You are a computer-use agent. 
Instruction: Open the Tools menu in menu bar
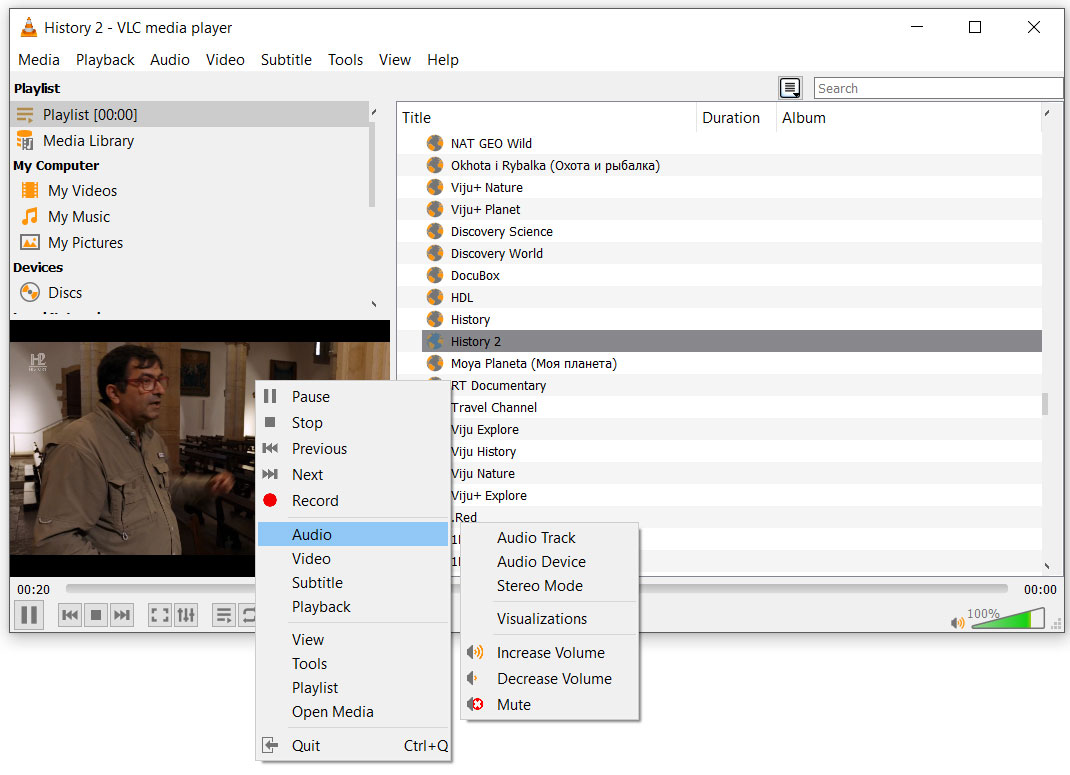coord(345,59)
